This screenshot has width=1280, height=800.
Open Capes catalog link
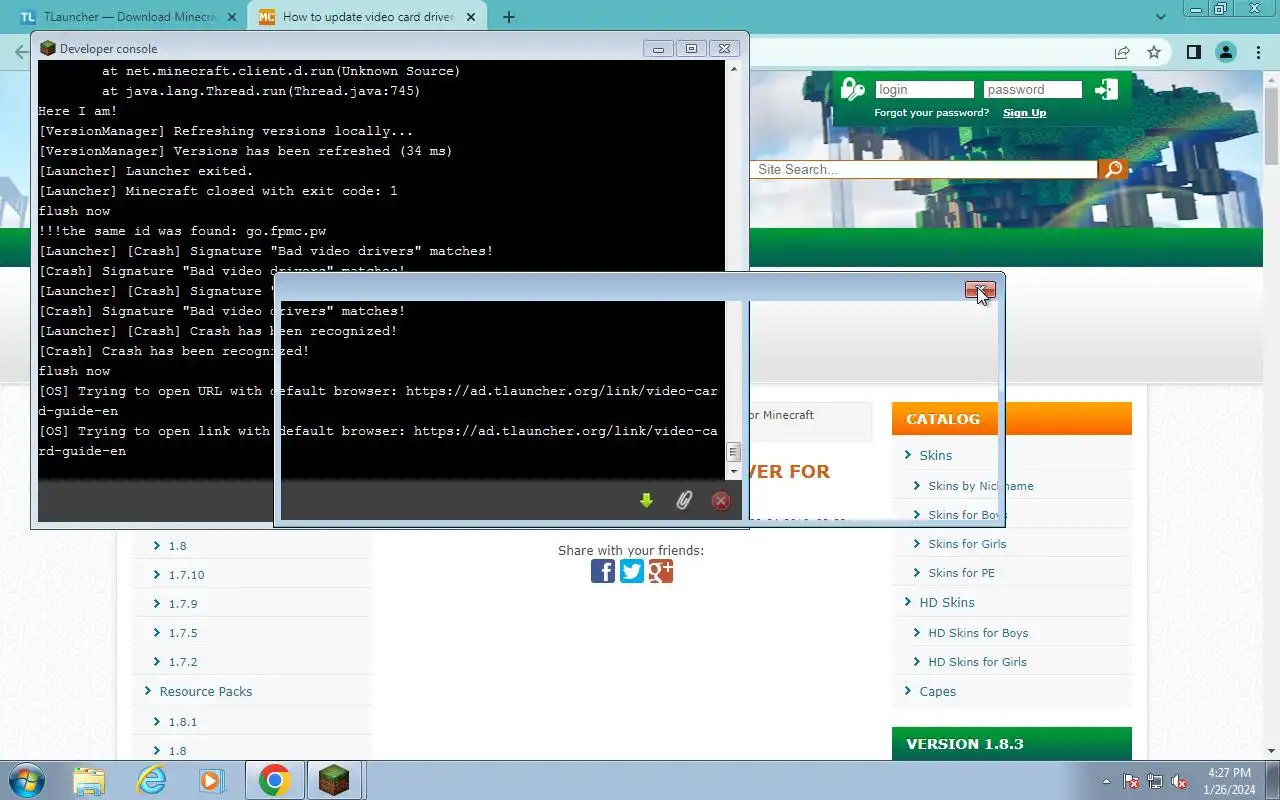point(937,691)
